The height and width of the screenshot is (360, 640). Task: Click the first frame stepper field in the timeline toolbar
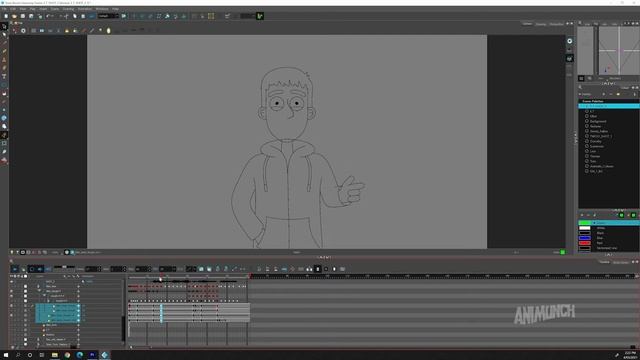93,269
